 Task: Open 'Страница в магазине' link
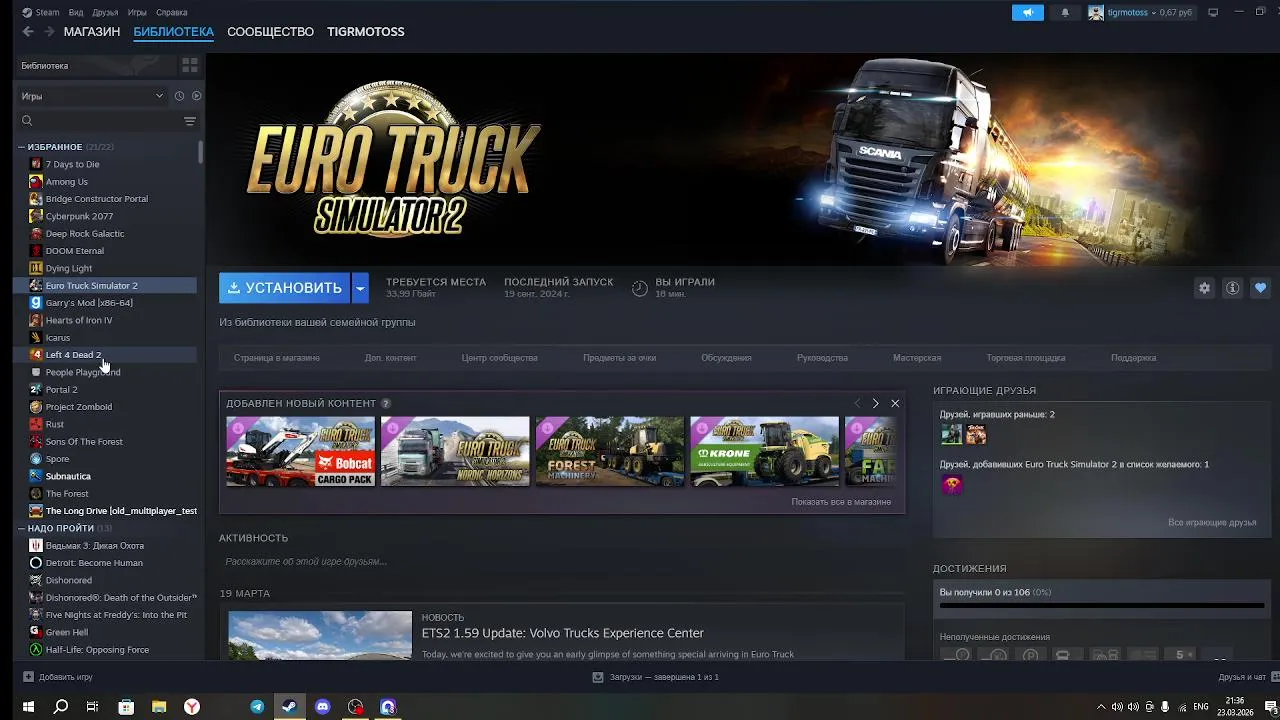pyautogui.click(x=277, y=358)
